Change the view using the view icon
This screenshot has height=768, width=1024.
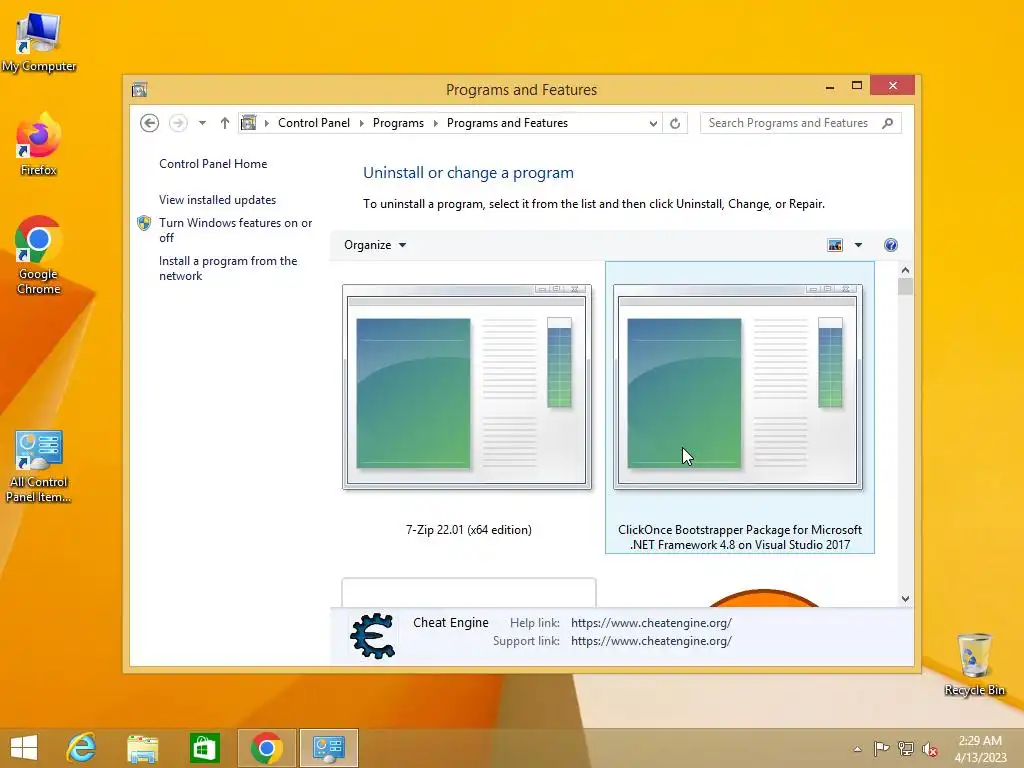(x=835, y=245)
